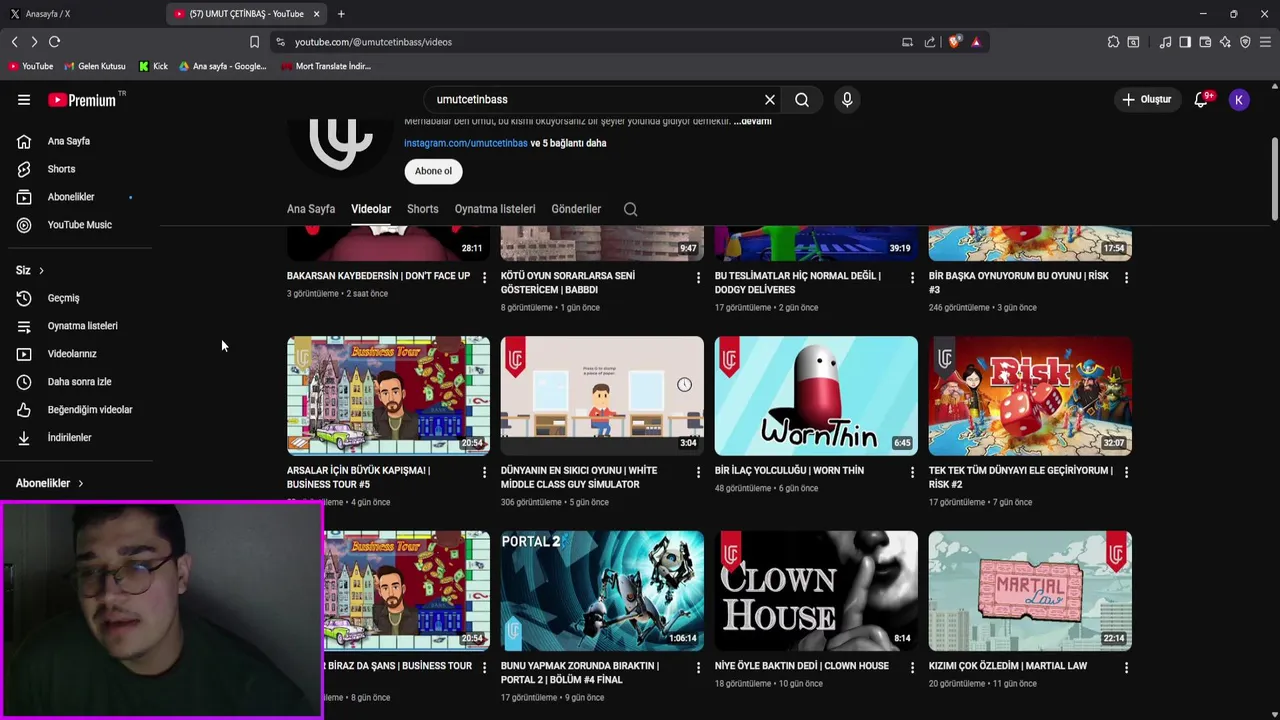Click the Brave Shields lion icon
Screen dimensions: 1280x720
955,42
